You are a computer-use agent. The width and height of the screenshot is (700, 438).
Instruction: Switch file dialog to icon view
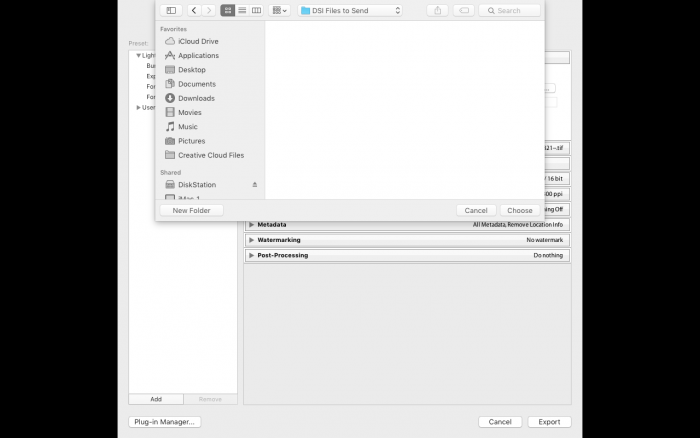tap(228, 10)
